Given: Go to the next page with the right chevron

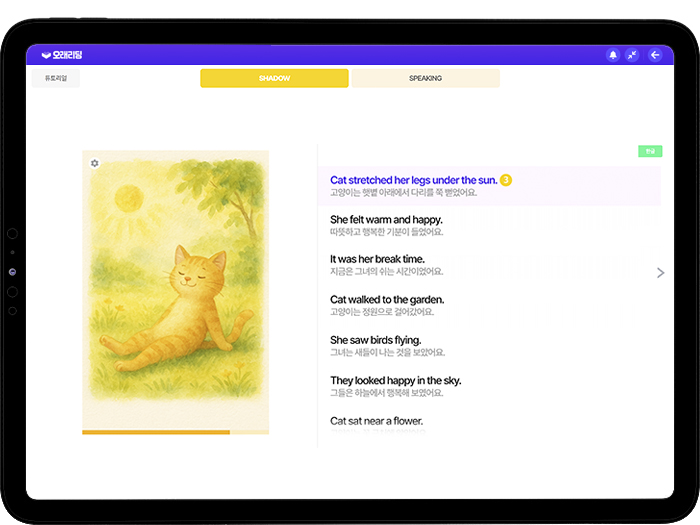Looking at the screenshot, I should click(660, 272).
